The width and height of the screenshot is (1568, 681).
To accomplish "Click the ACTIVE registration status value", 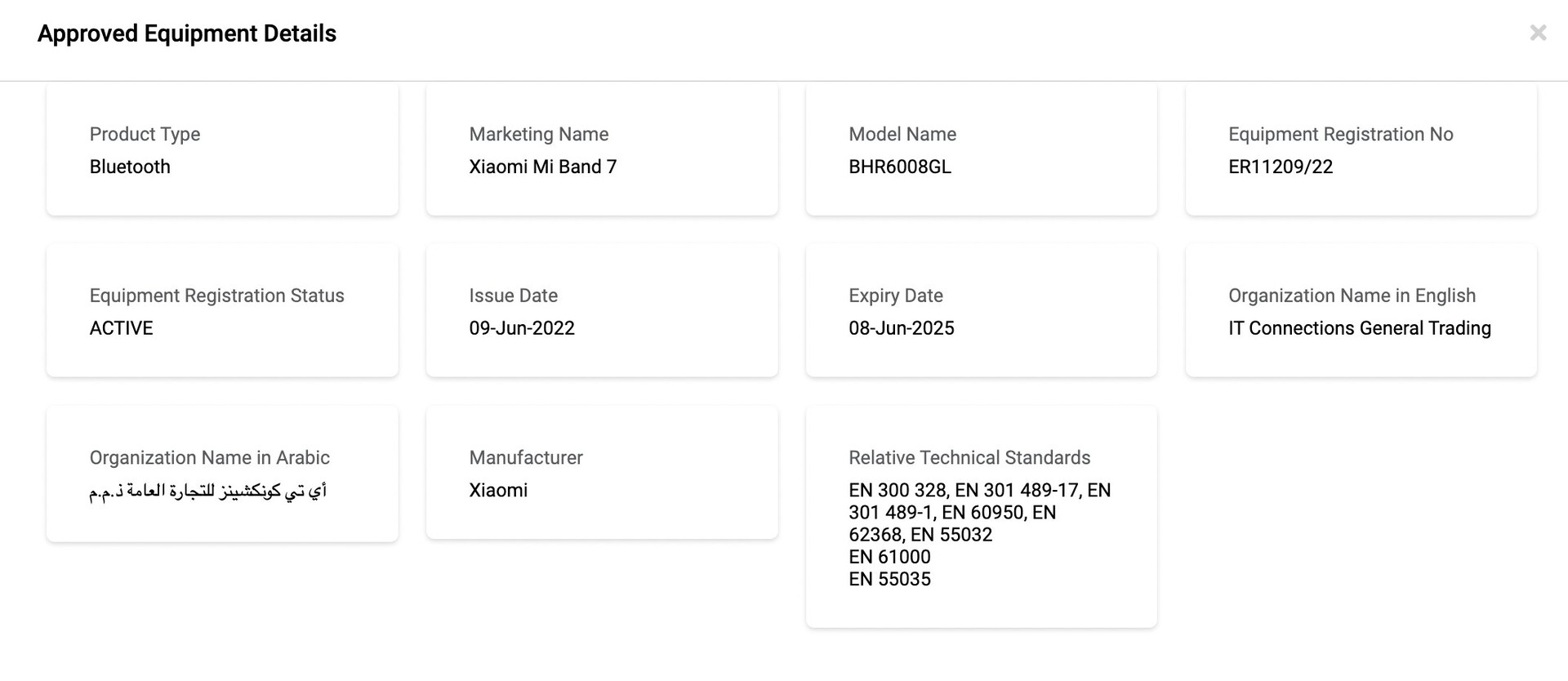I will (121, 328).
